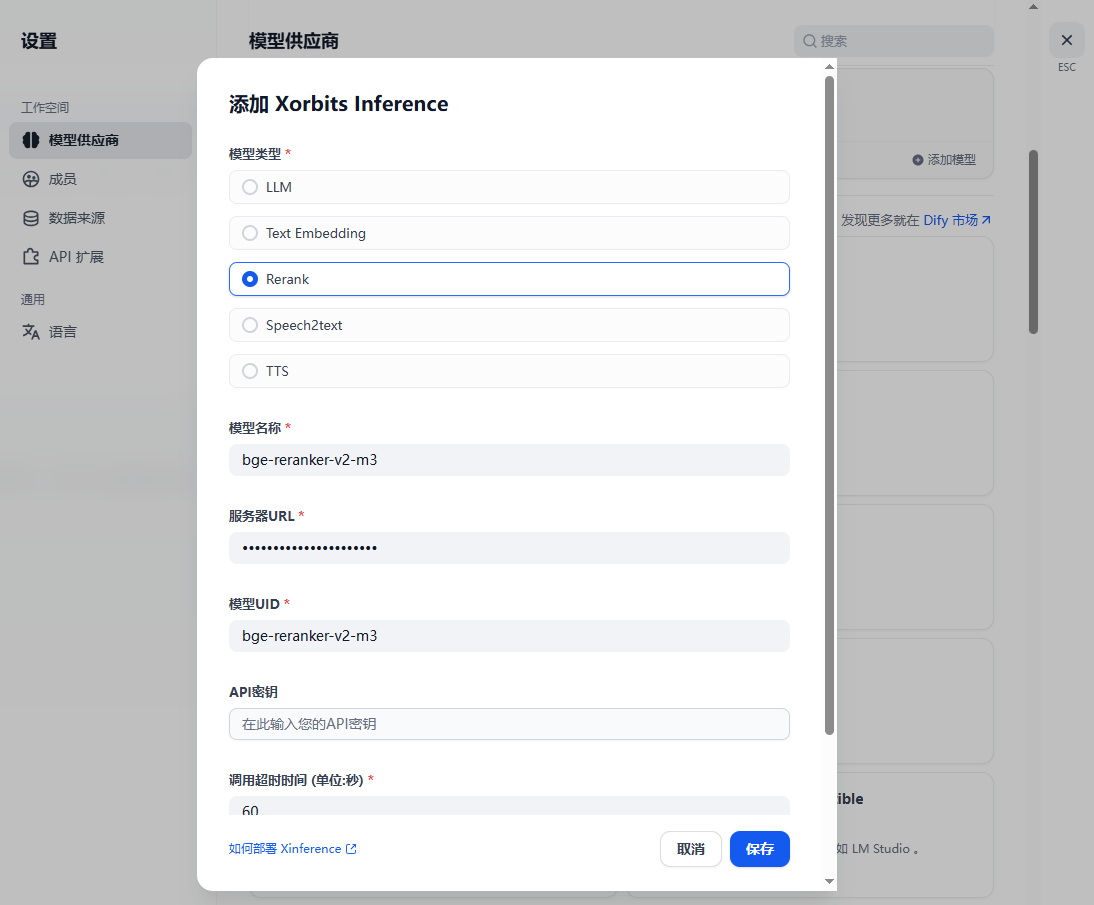Open 数据来源 in settings sidebar
Viewport: 1094px width, 905px height.
point(100,218)
